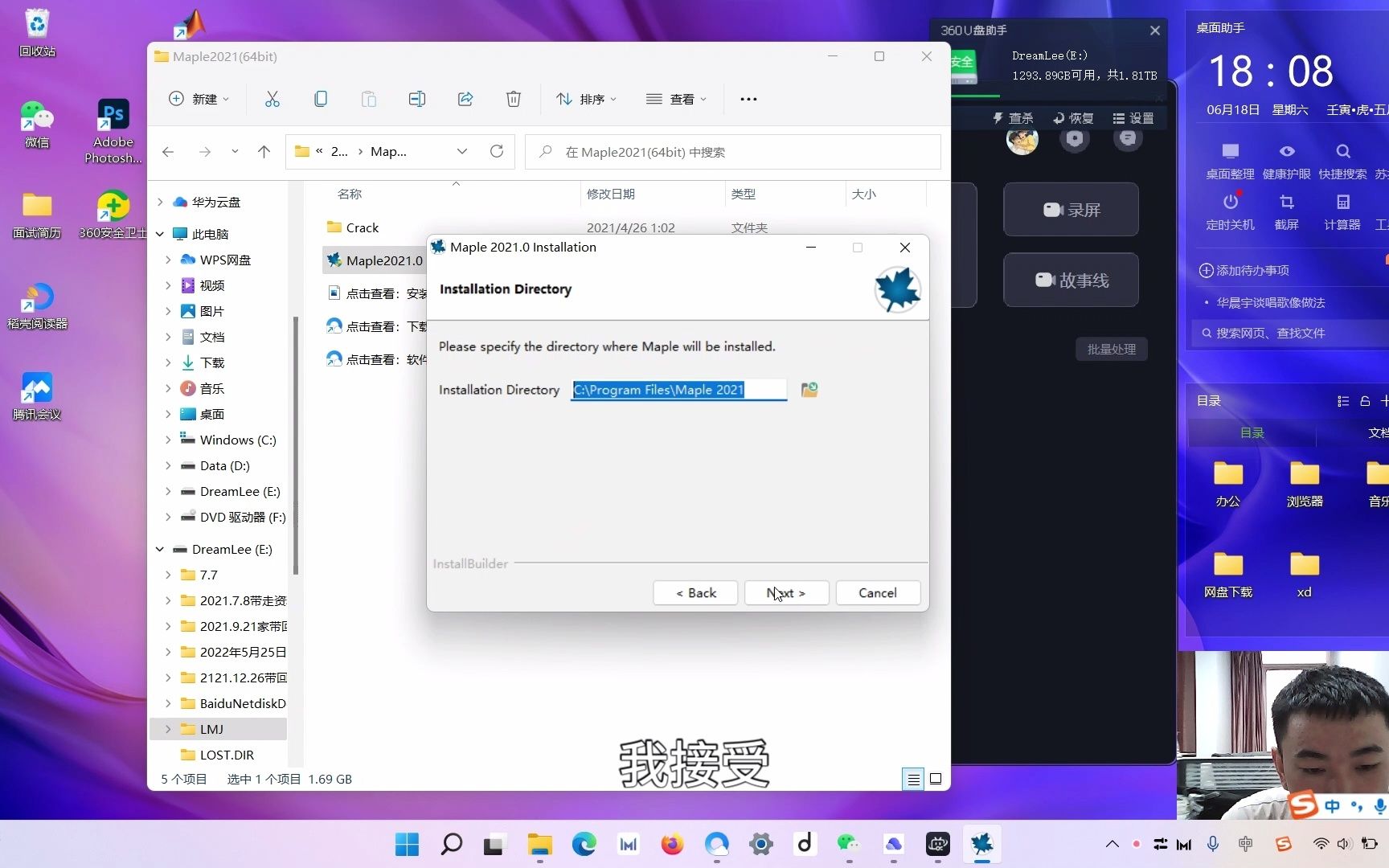Sort by 名称 column header
1389x868 pixels.
(x=350, y=194)
